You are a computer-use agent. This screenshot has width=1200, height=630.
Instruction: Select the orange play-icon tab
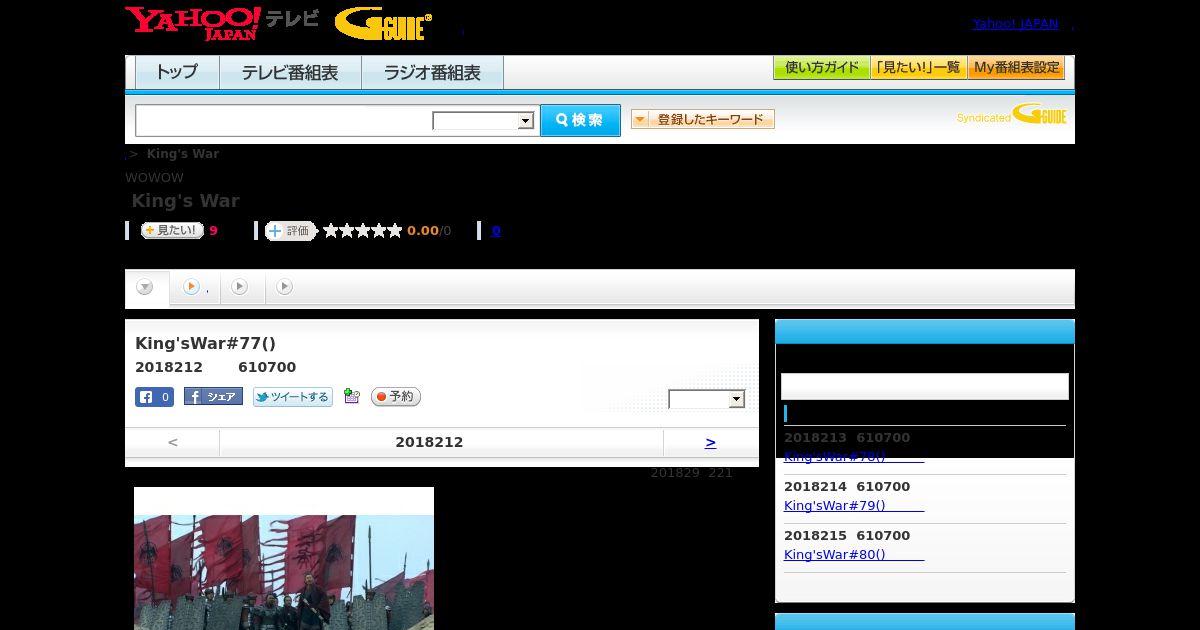(x=194, y=287)
